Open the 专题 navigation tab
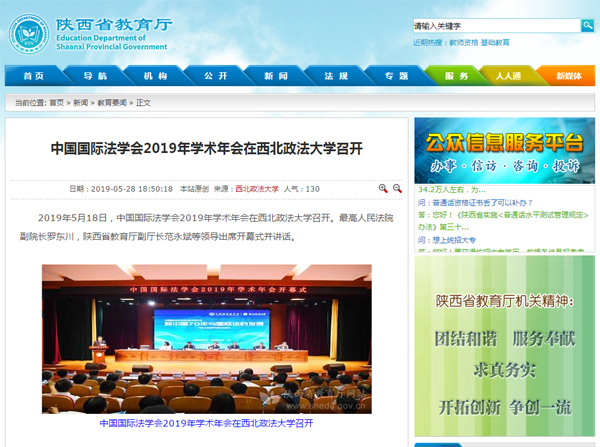Screen dimensions: 600x447 395,76
